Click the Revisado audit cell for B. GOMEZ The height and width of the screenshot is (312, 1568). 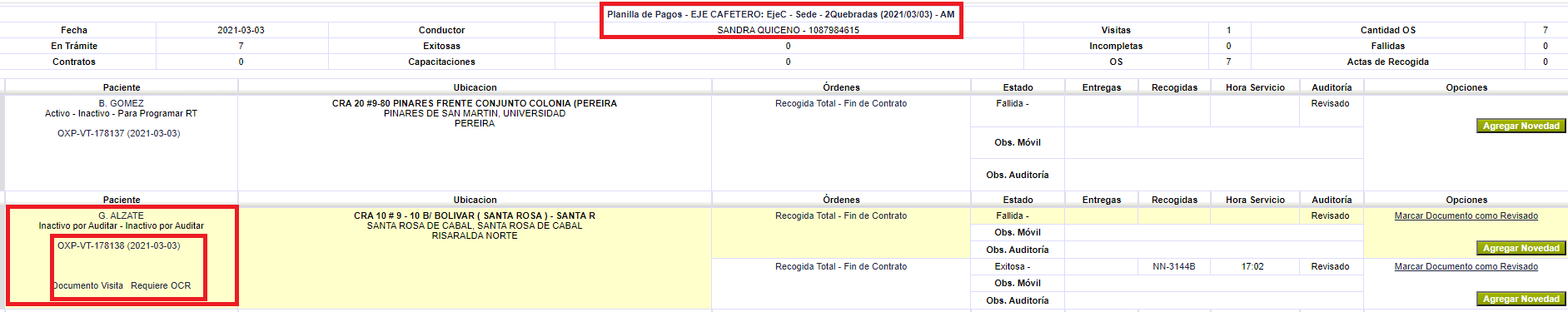(x=1330, y=103)
